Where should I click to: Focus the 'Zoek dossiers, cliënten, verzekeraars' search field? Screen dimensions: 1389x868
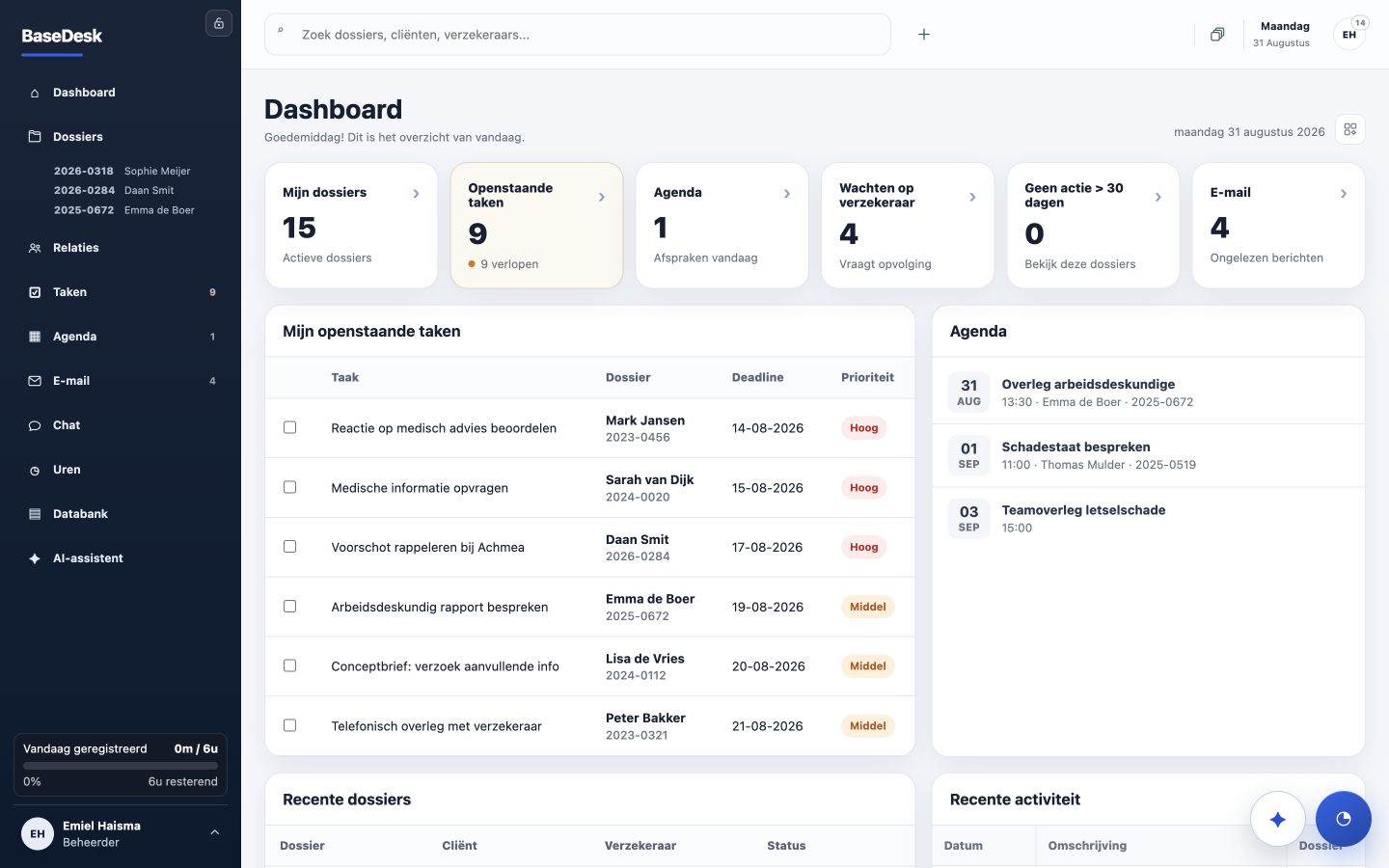click(578, 35)
